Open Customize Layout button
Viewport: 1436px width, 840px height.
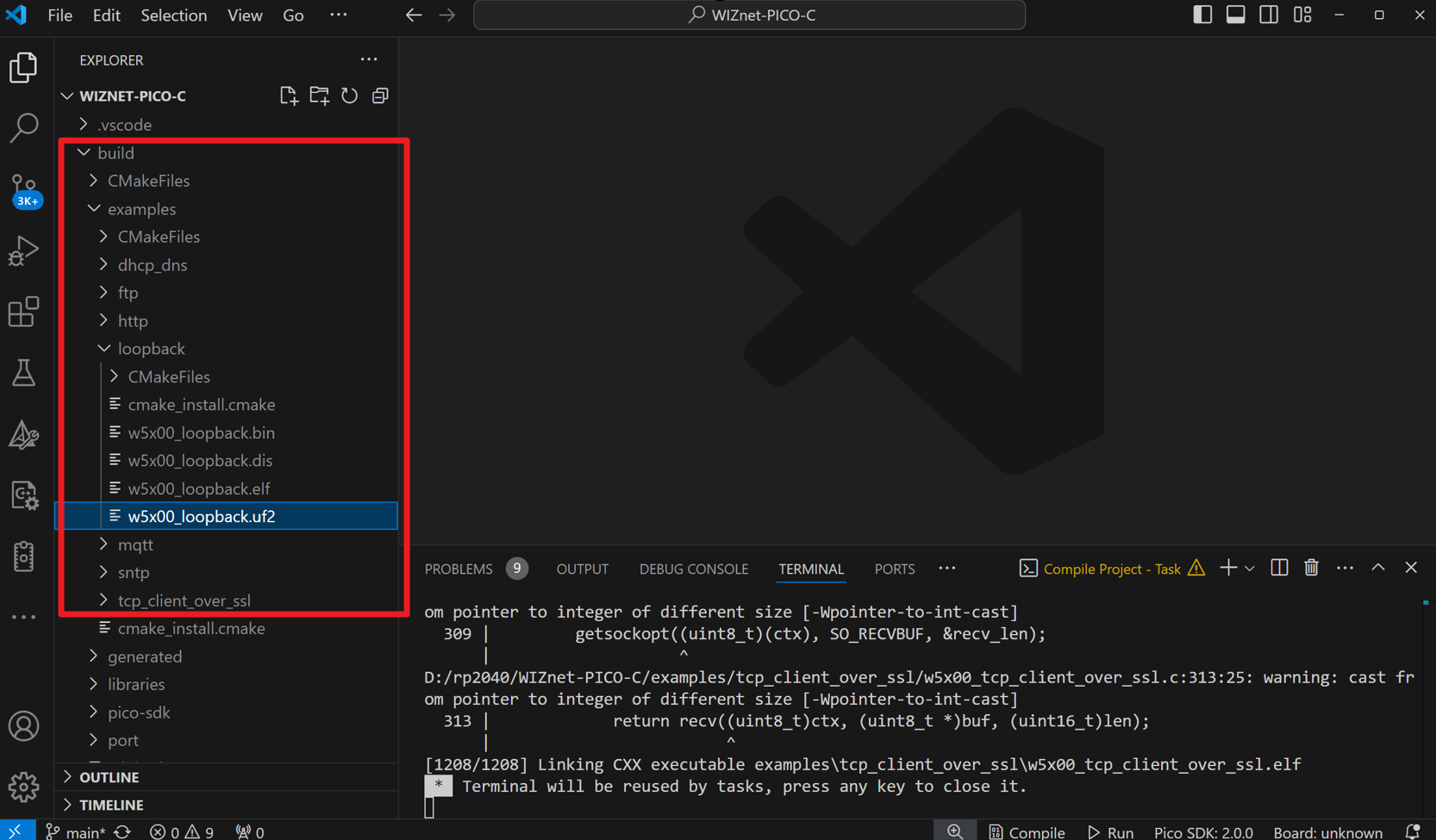(1302, 15)
